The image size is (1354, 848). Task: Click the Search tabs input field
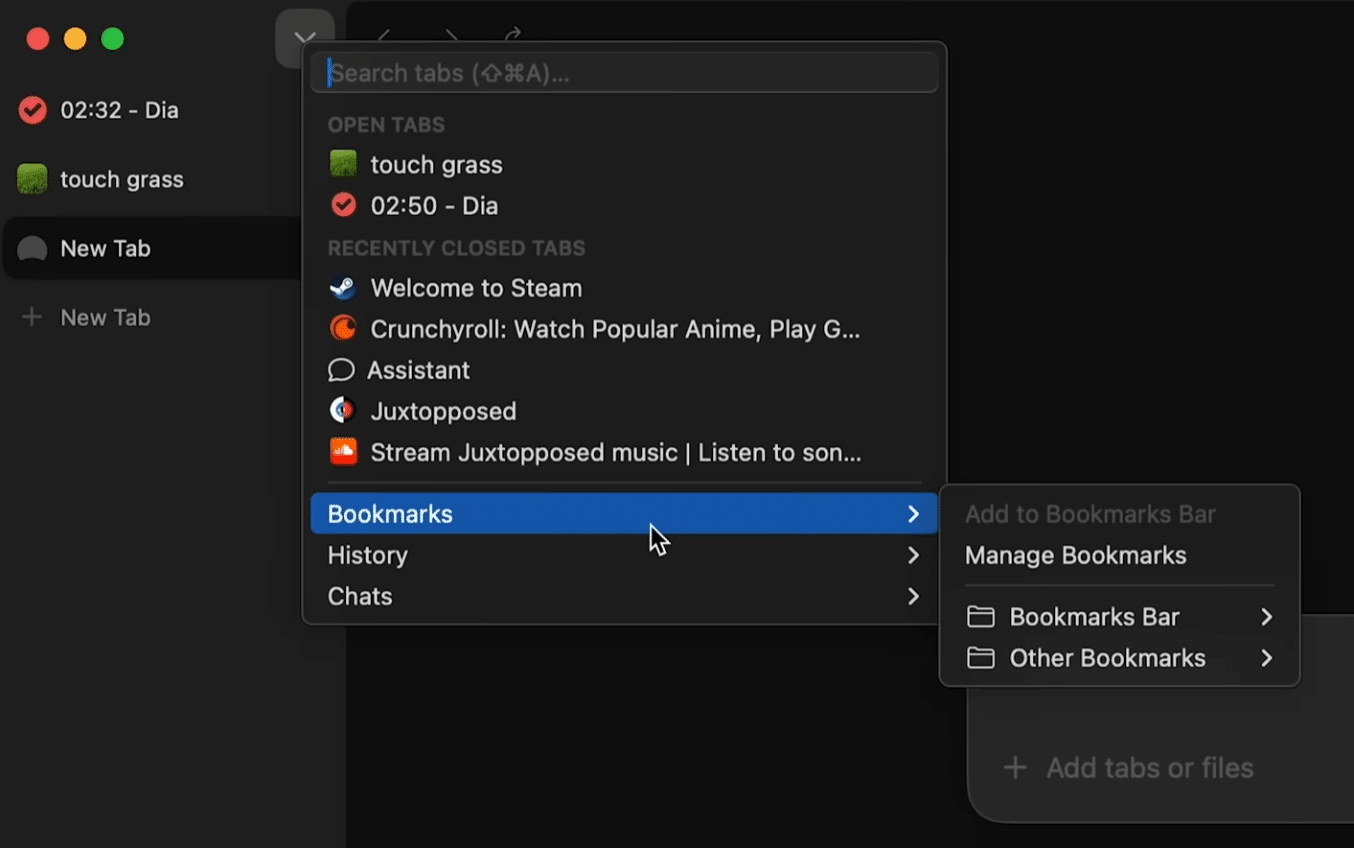pos(624,73)
